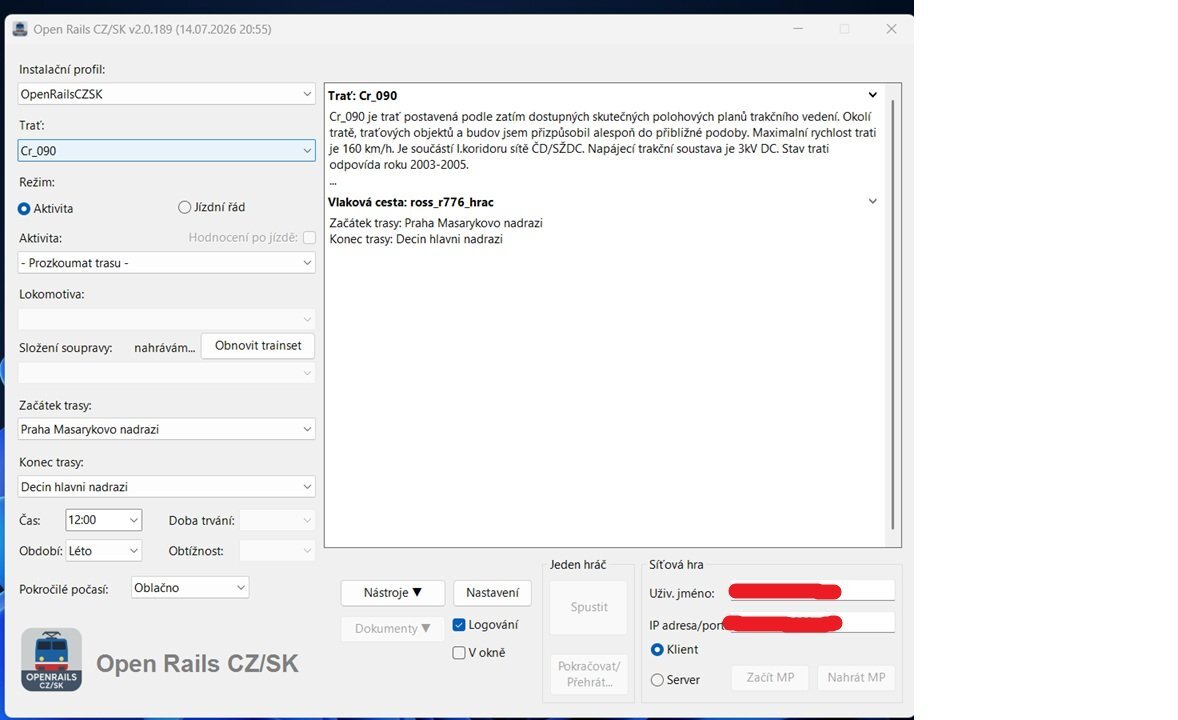Open the Konec trasy dropdown

tap(167, 486)
